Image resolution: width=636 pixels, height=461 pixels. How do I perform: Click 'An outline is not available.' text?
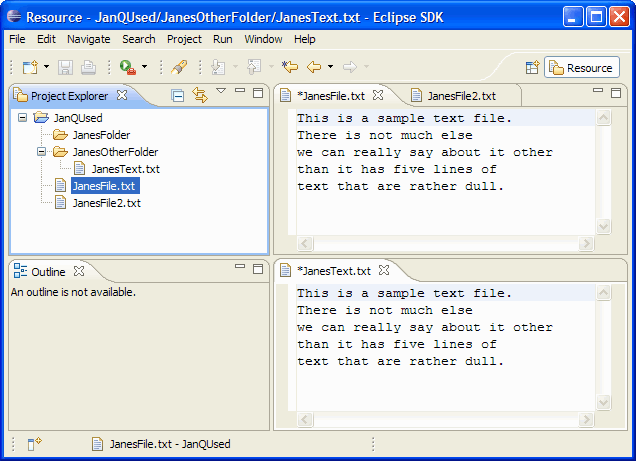coord(73,292)
